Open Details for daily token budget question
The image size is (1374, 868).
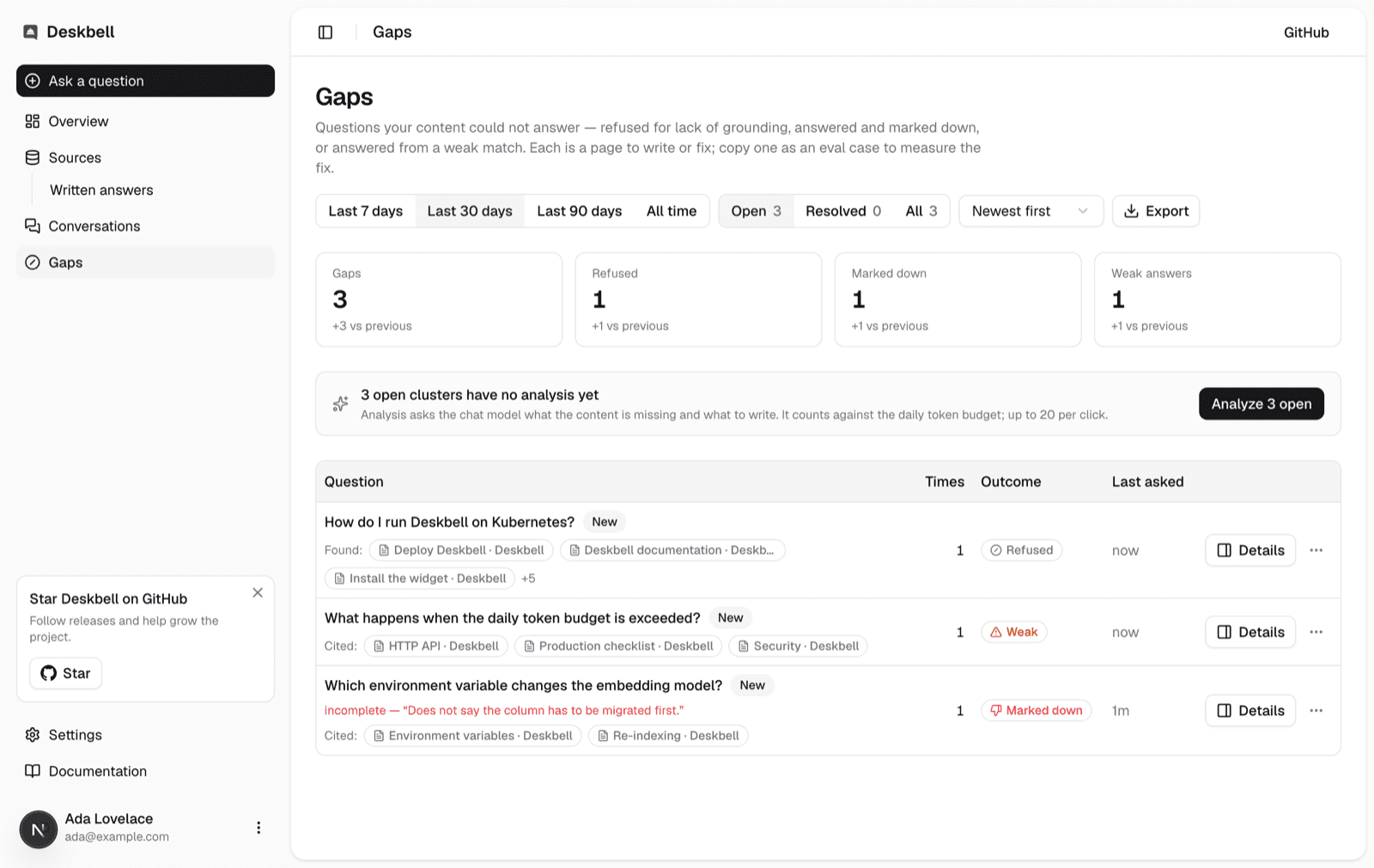click(1250, 632)
